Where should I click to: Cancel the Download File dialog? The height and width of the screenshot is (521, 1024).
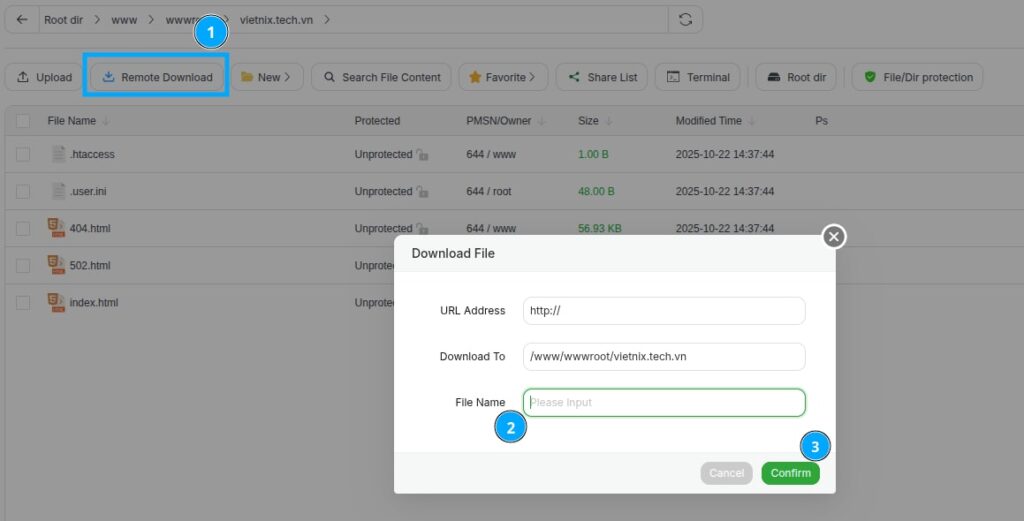pyautogui.click(x=726, y=473)
